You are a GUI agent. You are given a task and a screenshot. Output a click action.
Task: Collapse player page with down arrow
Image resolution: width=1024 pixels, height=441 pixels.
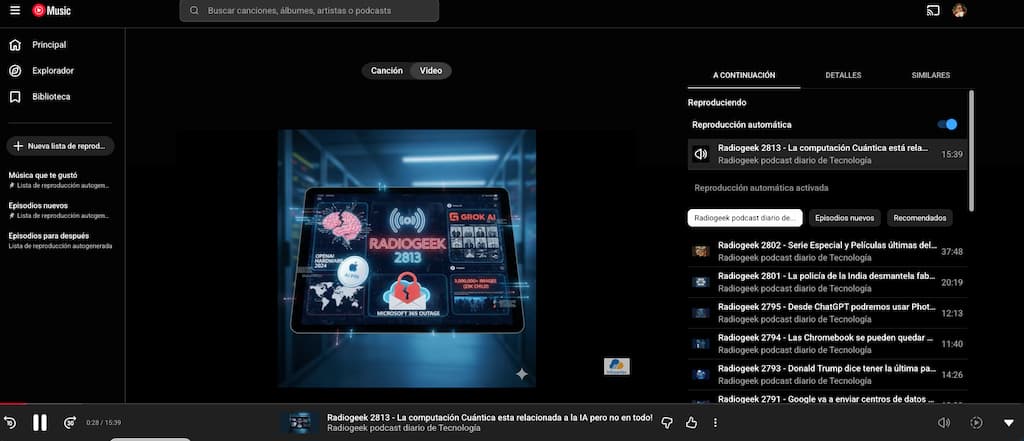point(1008,422)
